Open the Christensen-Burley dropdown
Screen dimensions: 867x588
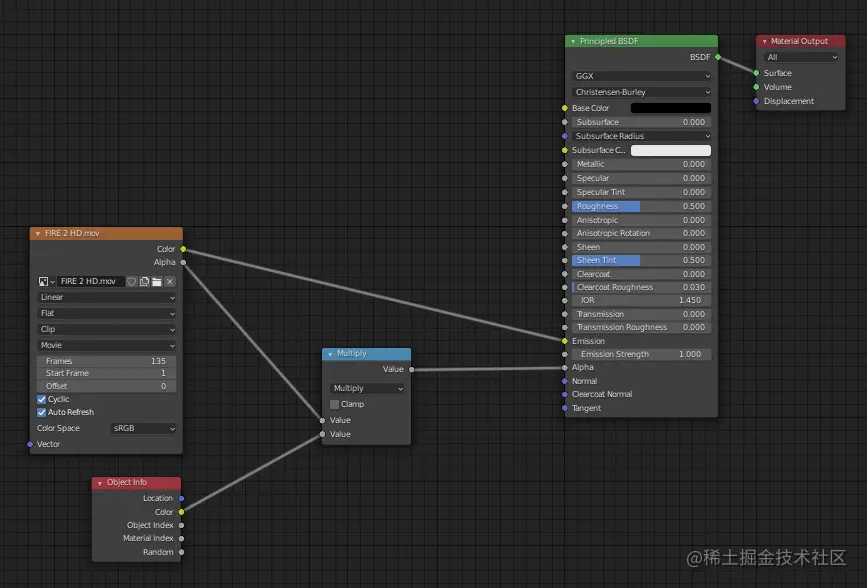coord(641,92)
